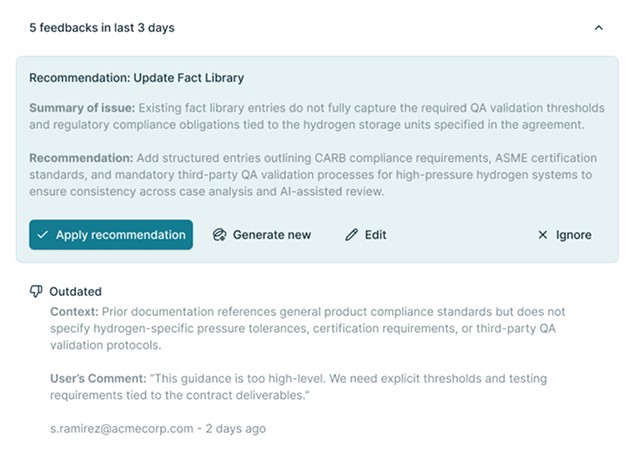
Task: Open the Edit text option
Action: 375,235
